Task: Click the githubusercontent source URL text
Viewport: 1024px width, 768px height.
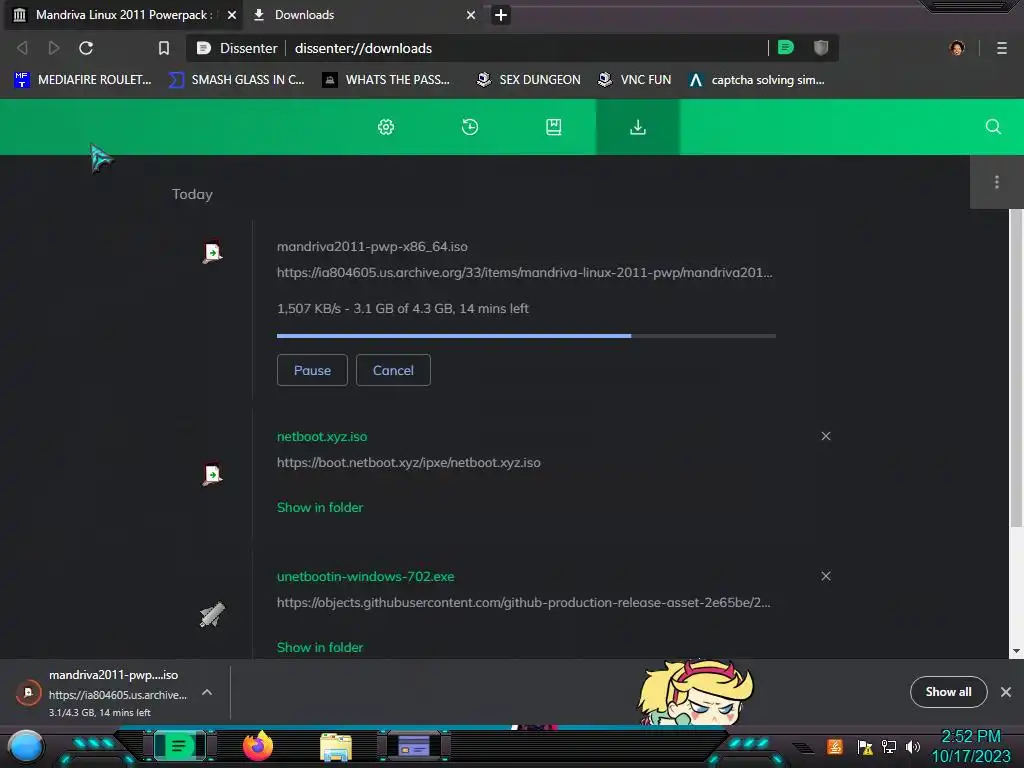Action: click(524, 602)
